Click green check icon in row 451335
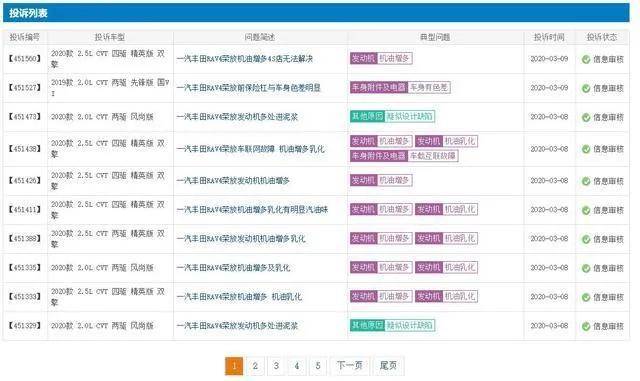 click(x=586, y=268)
